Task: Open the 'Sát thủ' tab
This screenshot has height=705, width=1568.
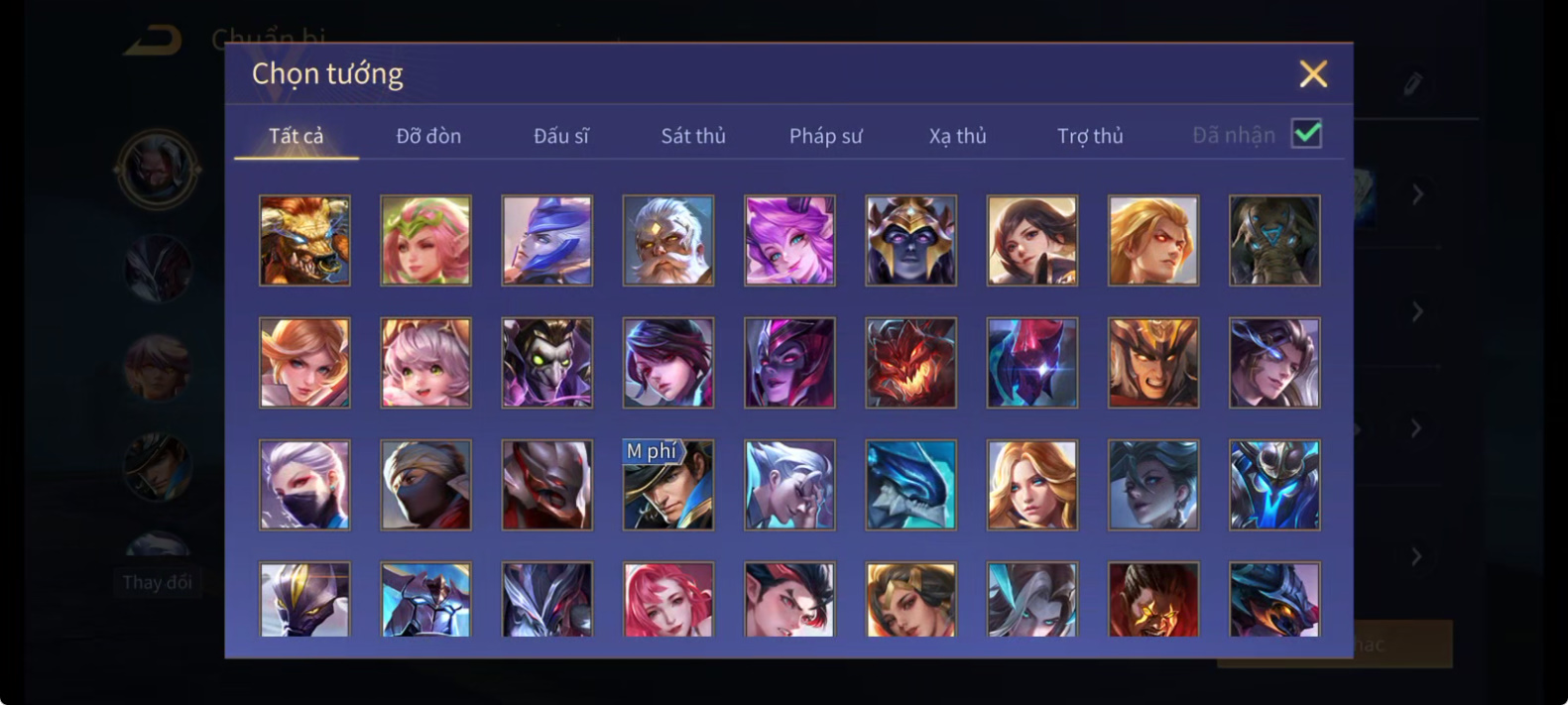Action: click(x=693, y=136)
